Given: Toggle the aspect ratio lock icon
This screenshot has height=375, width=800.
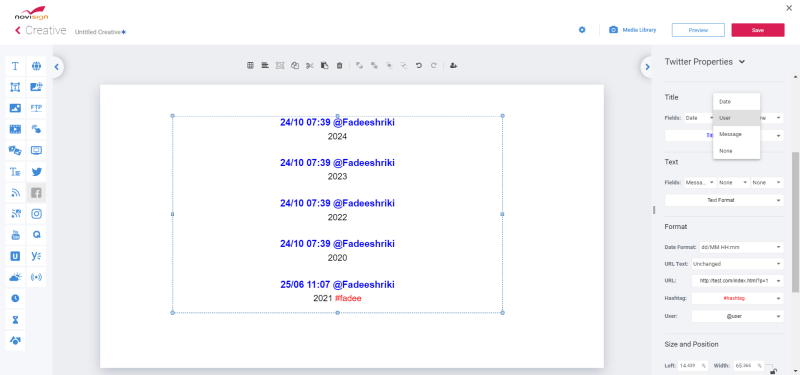Looking at the screenshot, I should click(773, 371).
